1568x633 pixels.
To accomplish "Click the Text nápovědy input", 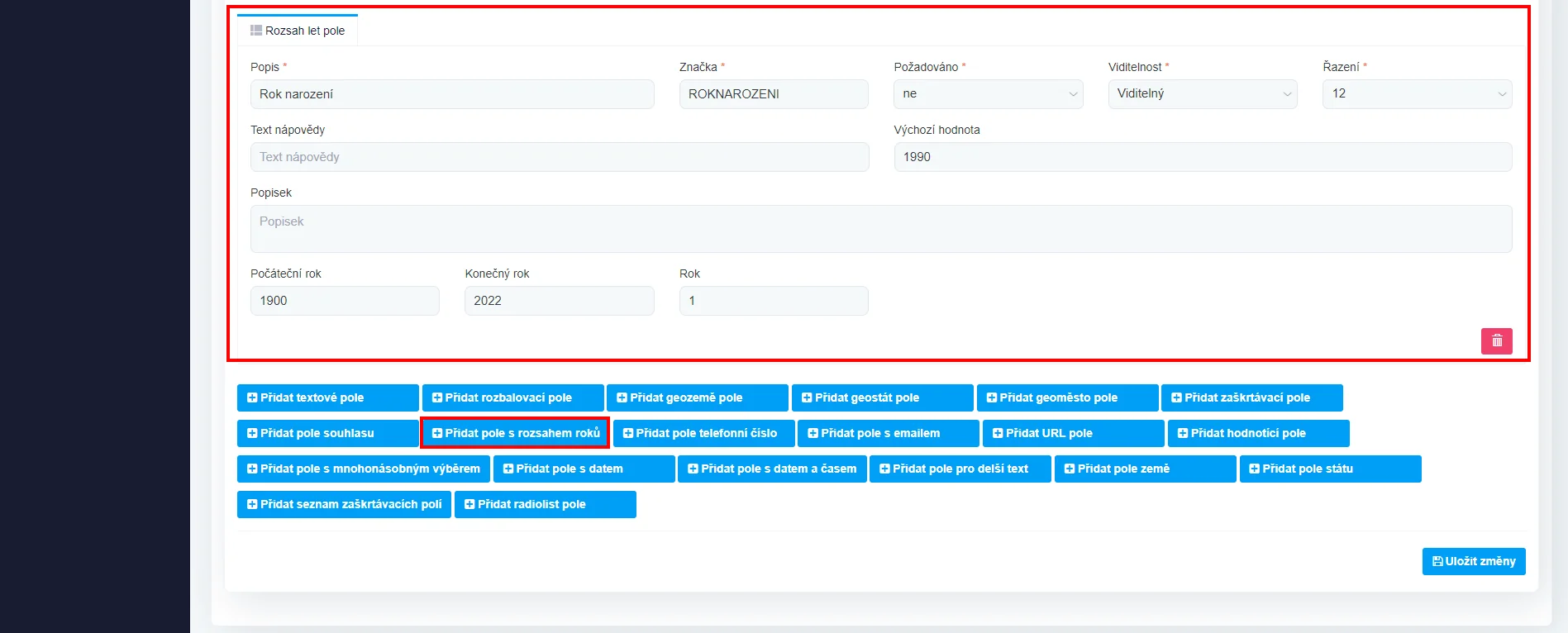I will (x=559, y=157).
